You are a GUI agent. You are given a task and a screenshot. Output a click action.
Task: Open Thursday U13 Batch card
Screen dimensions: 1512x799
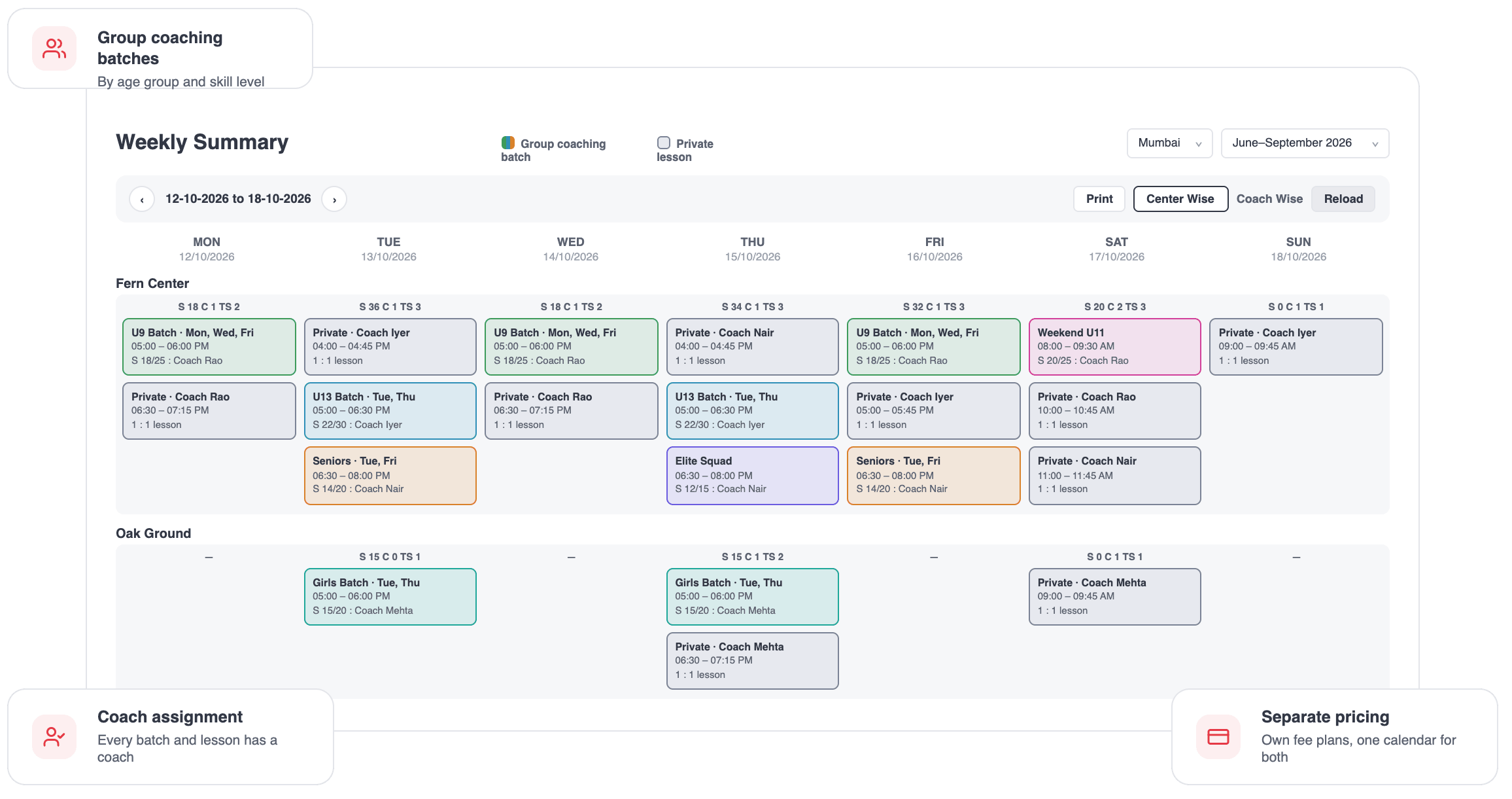click(753, 411)
